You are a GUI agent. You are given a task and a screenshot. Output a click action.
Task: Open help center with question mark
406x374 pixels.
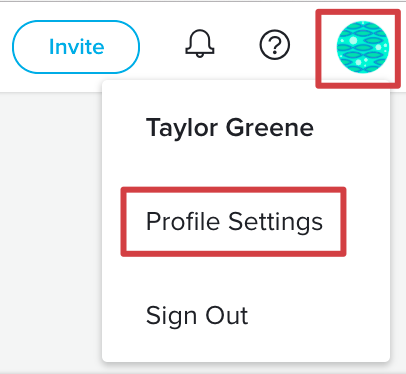click(275, 45)
